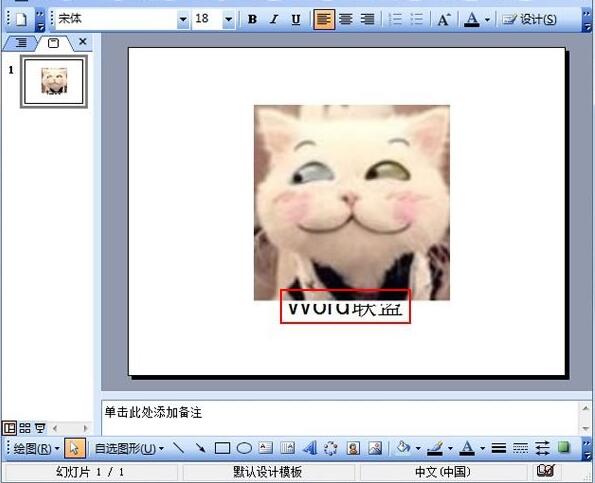
Task: Align text to the left
Action: (324, 19)
